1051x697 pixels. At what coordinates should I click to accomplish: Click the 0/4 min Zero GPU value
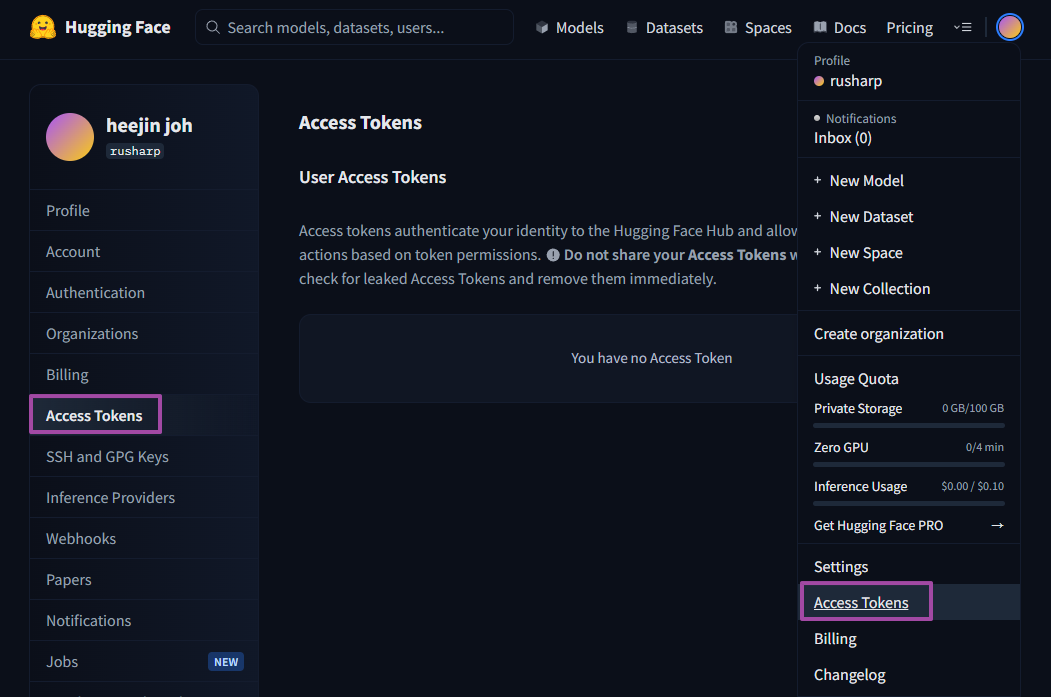pos(985,447)
